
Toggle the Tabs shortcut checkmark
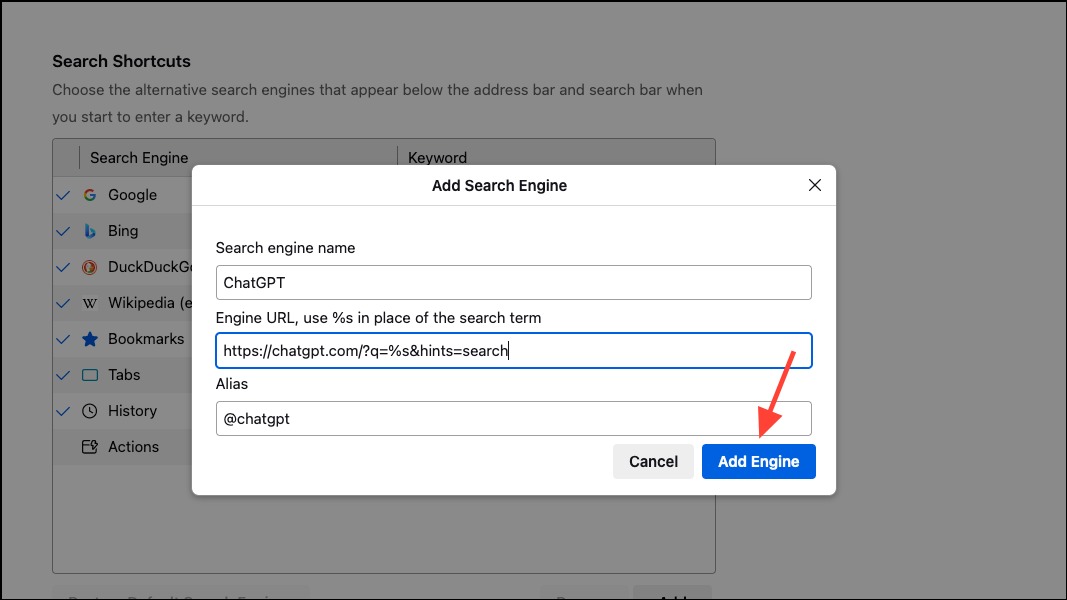63,375
